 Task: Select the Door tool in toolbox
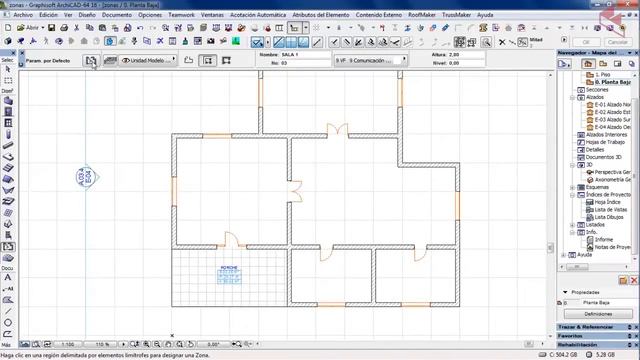click(8, 111)
